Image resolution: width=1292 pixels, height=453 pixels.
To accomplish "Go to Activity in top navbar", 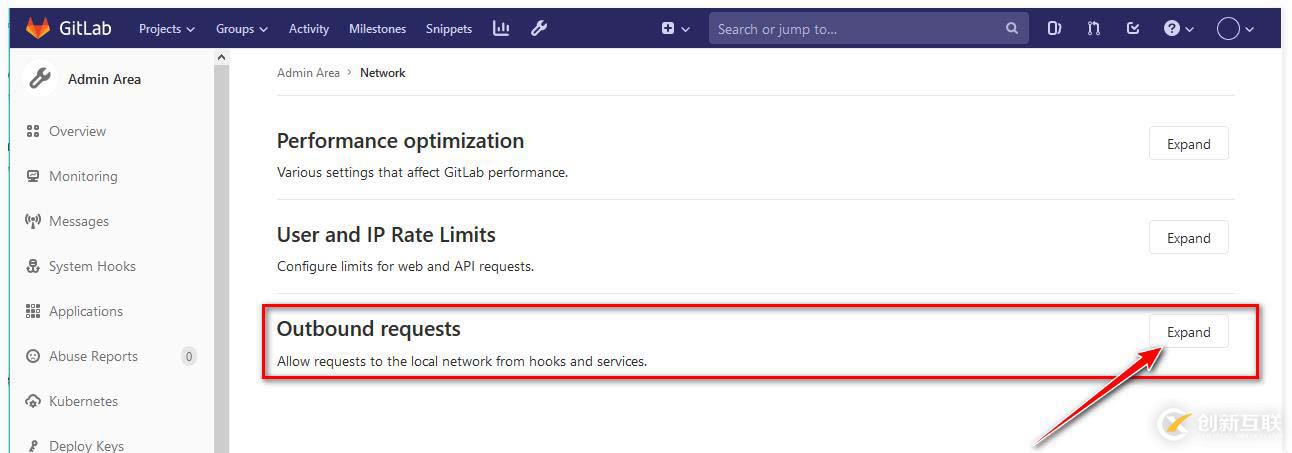I will point(309,28).
